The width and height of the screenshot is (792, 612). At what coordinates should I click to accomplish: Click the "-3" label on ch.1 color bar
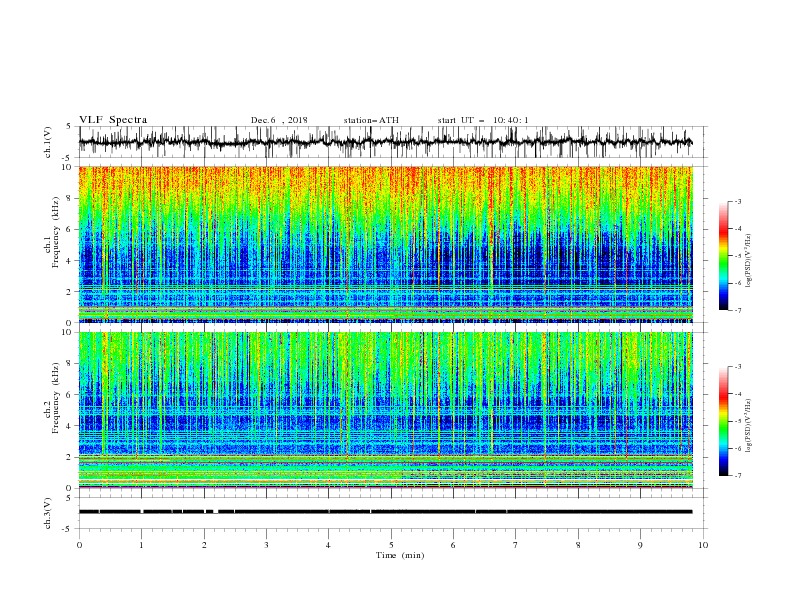pos(738,201)
